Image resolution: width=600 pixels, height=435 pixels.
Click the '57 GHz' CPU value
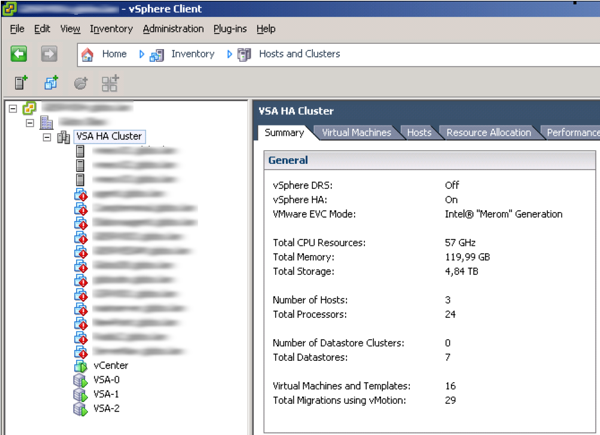click(460, 243)
